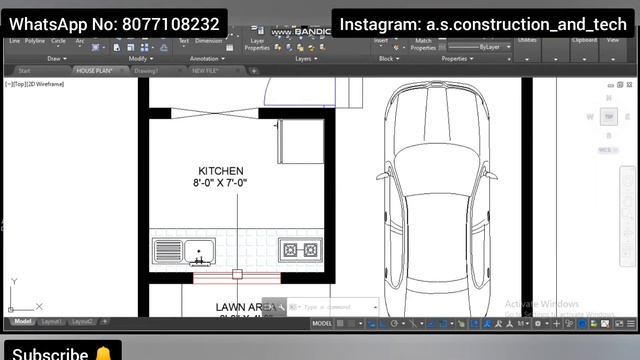This screenshot has height=360, width=640.
Task: Open the Top 2D Wireframe viewport controls
Action: pyautogui.click(x=34, y=84)
